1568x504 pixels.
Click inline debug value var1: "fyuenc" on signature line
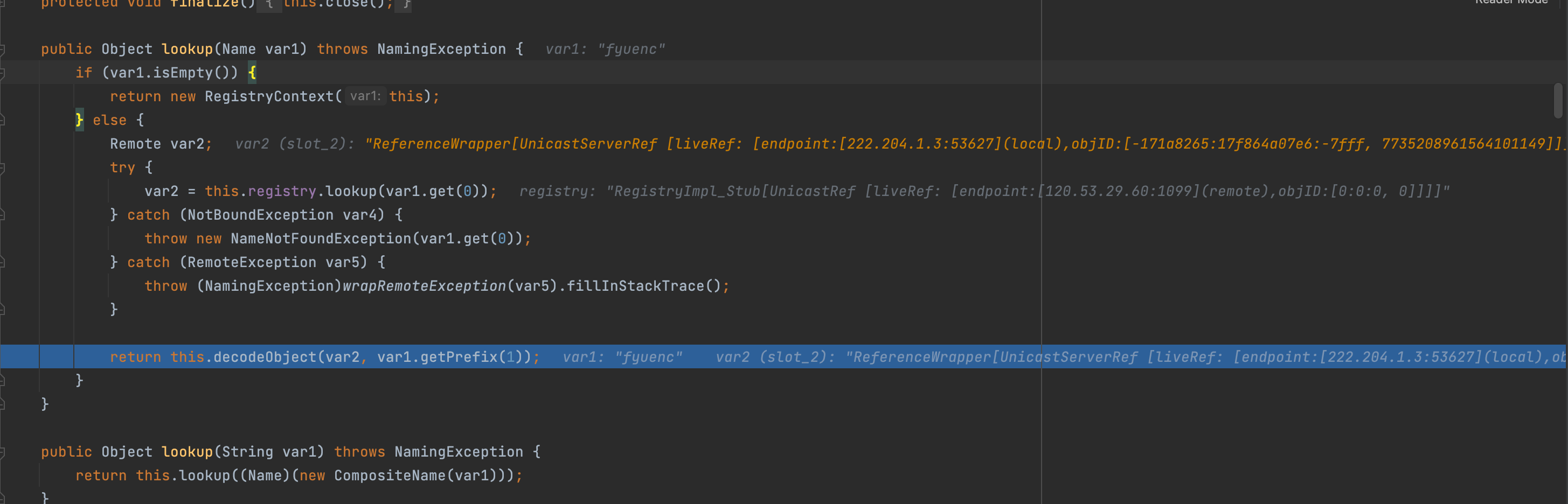605,49
